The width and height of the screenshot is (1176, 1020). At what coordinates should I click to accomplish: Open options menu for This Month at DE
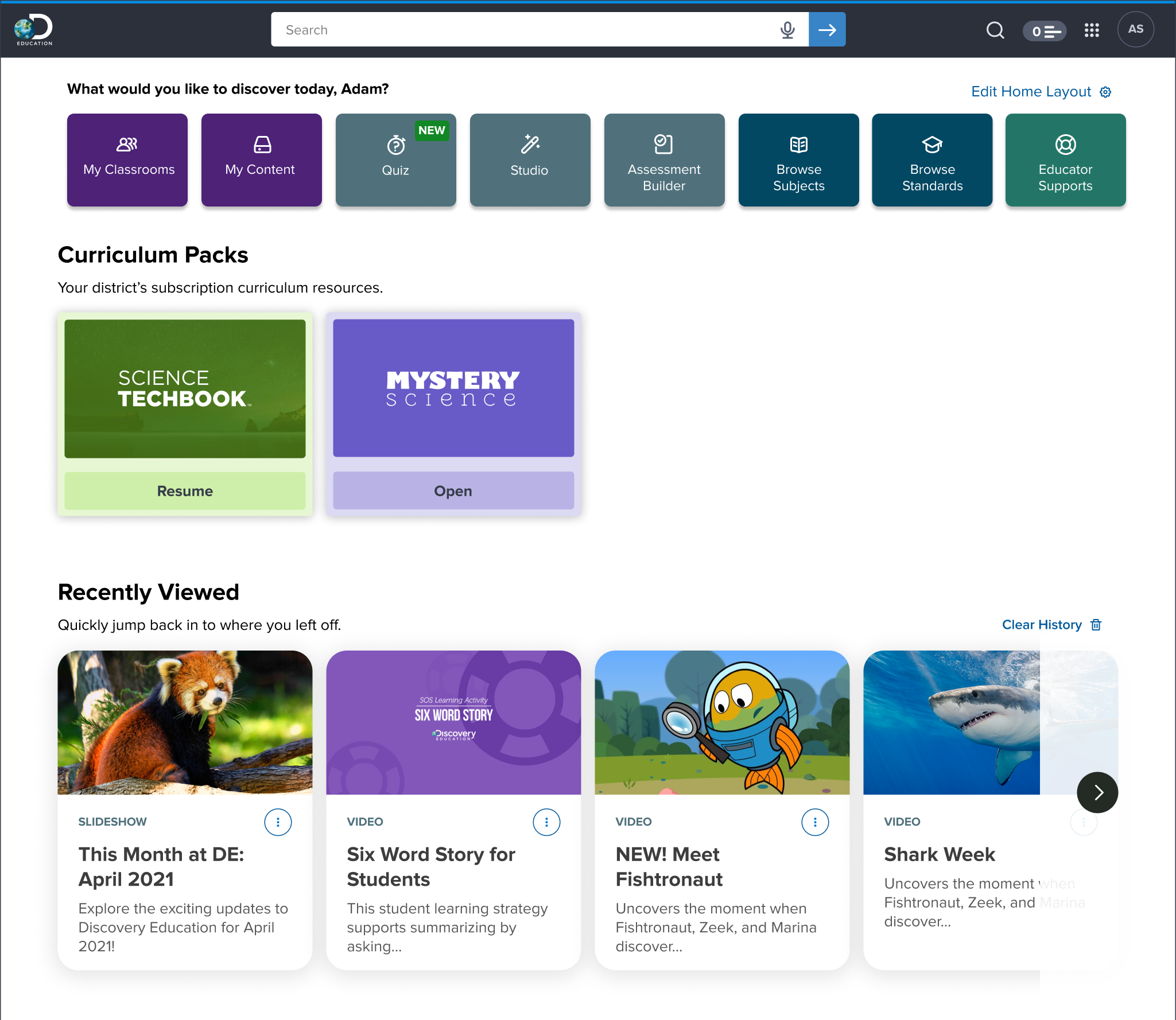click(x=278, y=823)
